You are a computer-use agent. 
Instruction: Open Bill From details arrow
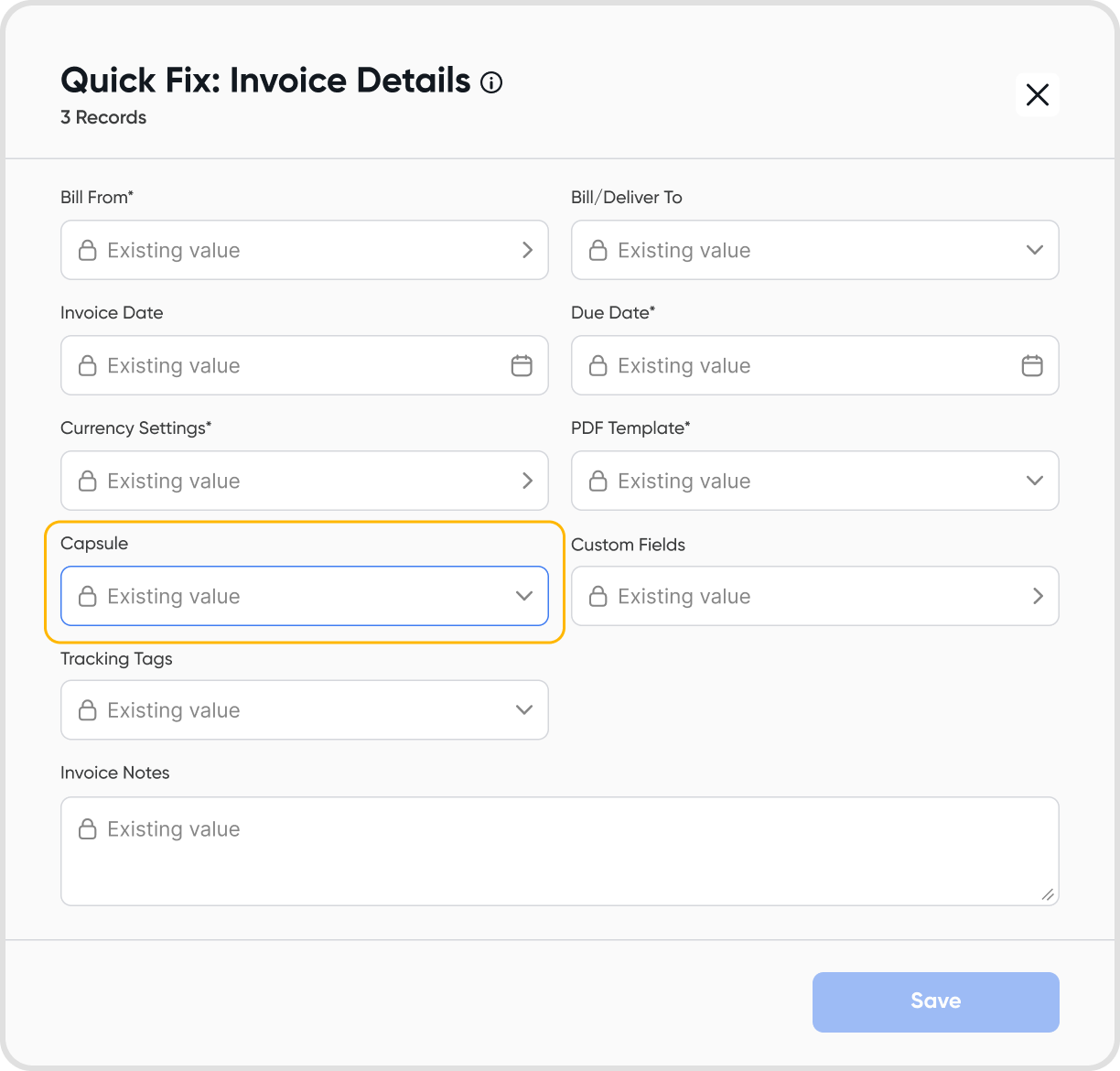pyautogui.click(x=527, y=250)
